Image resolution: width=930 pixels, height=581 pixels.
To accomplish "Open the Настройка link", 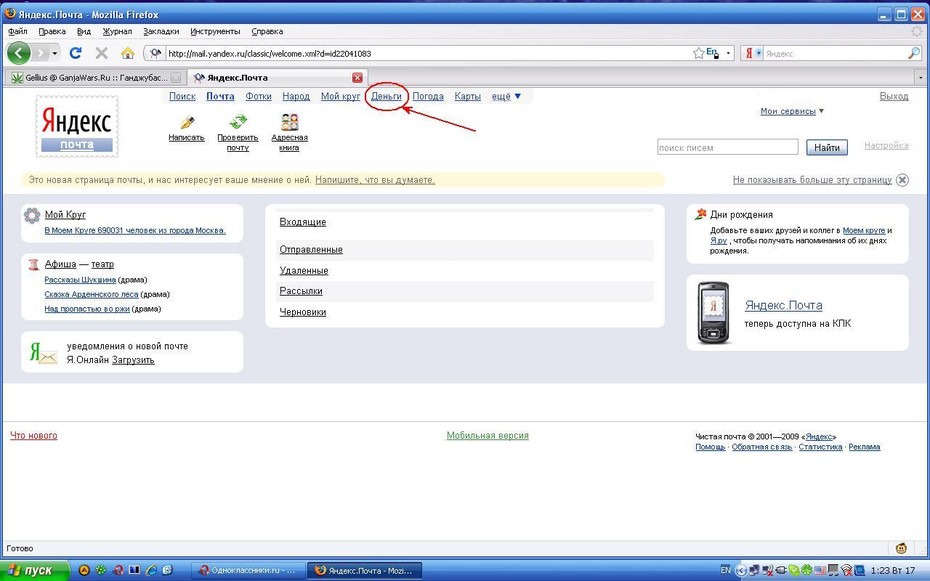I will (886, 145).
